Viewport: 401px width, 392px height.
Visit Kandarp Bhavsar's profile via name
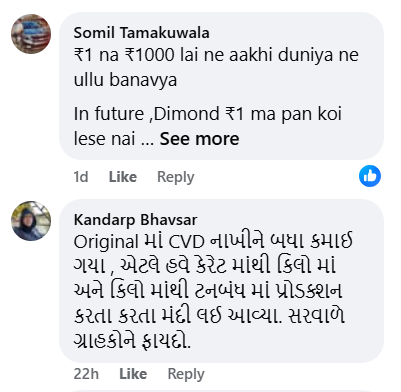[x=135, y=220]
